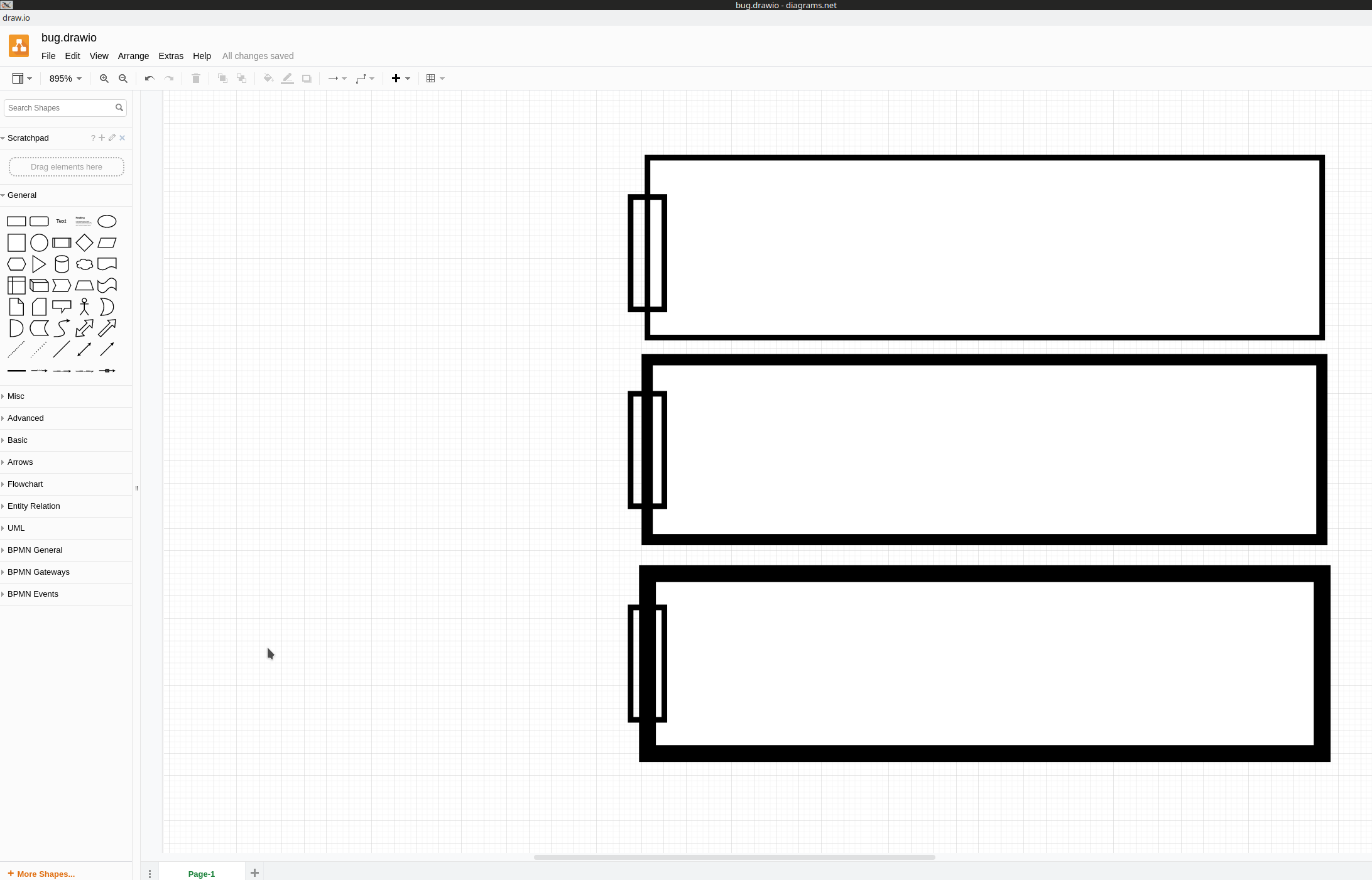The height and width of the screenshot is (880, 1372).
Task: Open the File menu
Action: click(48, 56)
